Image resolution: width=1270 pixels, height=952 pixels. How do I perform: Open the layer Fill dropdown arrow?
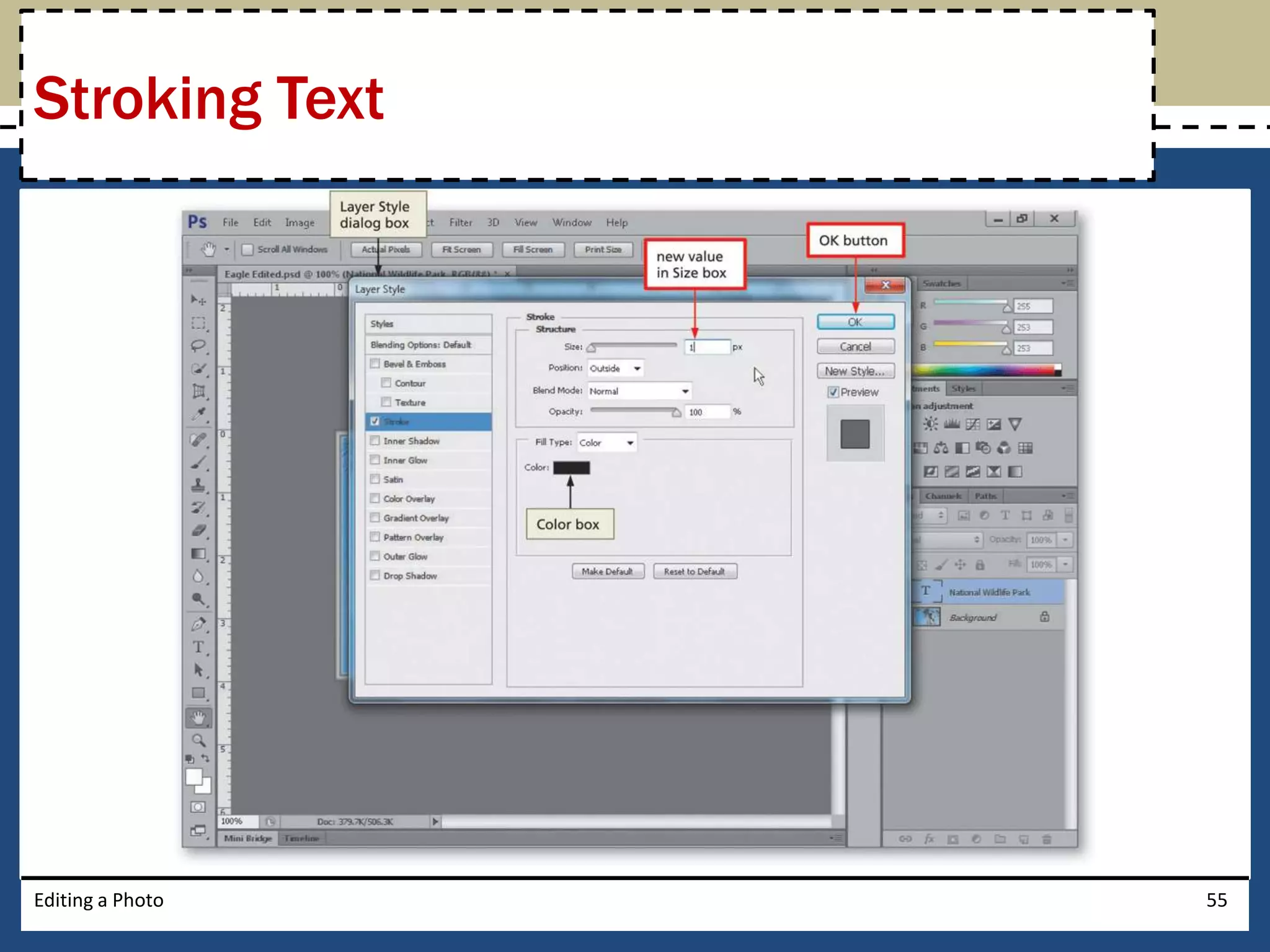point(1065,565)
